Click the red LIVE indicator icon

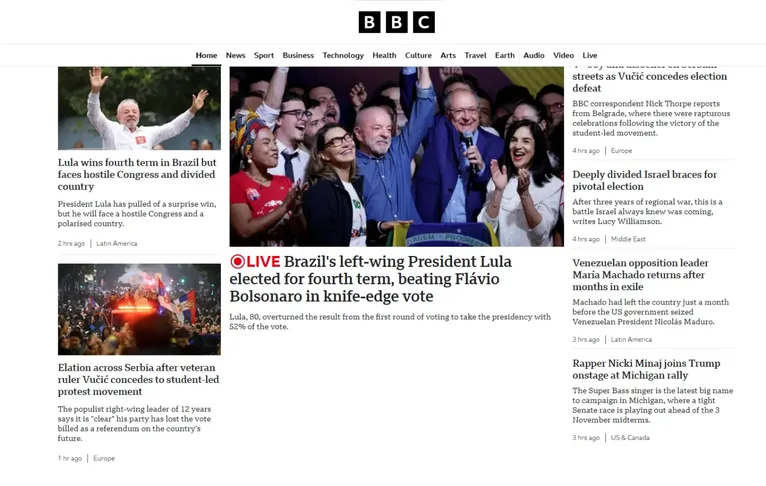[x=237, y=262]
